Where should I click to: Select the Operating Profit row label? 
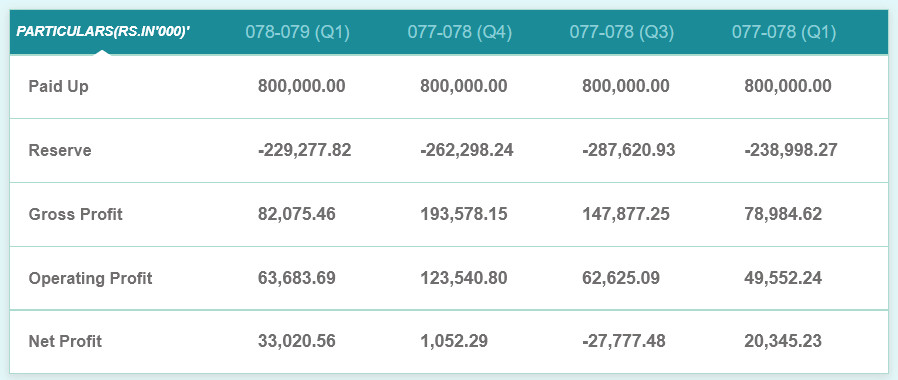click(90, 279)
